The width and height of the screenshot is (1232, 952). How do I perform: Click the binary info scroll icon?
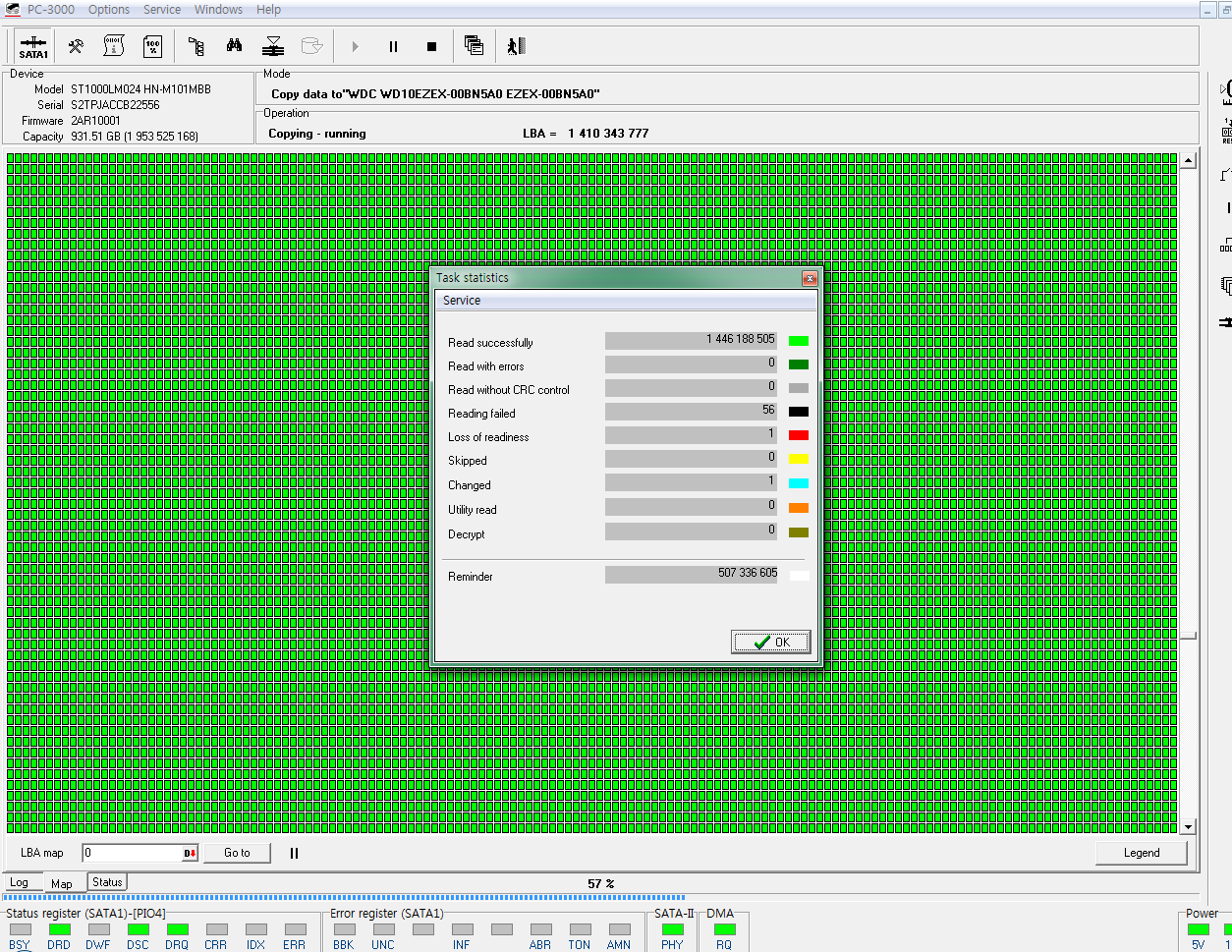114,46
